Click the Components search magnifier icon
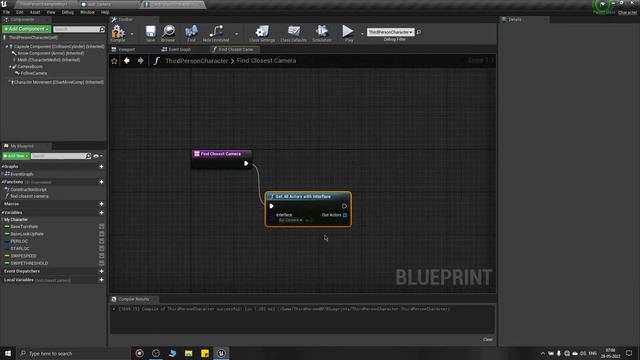 point(102,29)
